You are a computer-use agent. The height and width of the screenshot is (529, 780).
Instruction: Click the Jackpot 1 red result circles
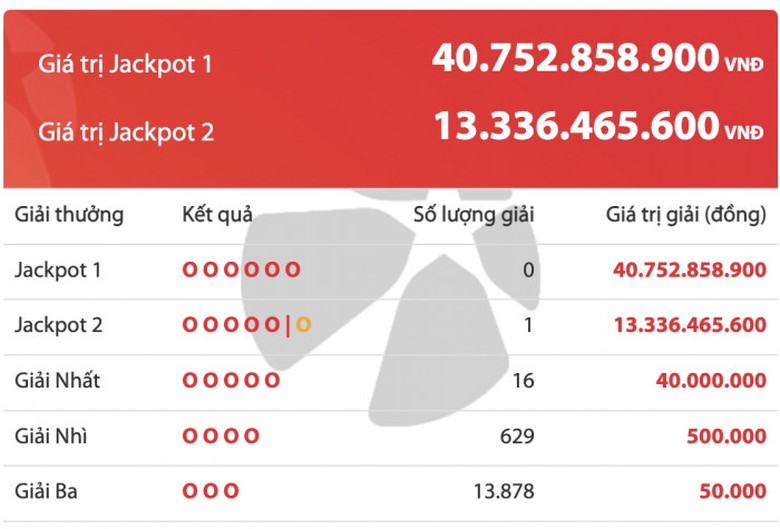pyautogui.click(x=241, y=269)
